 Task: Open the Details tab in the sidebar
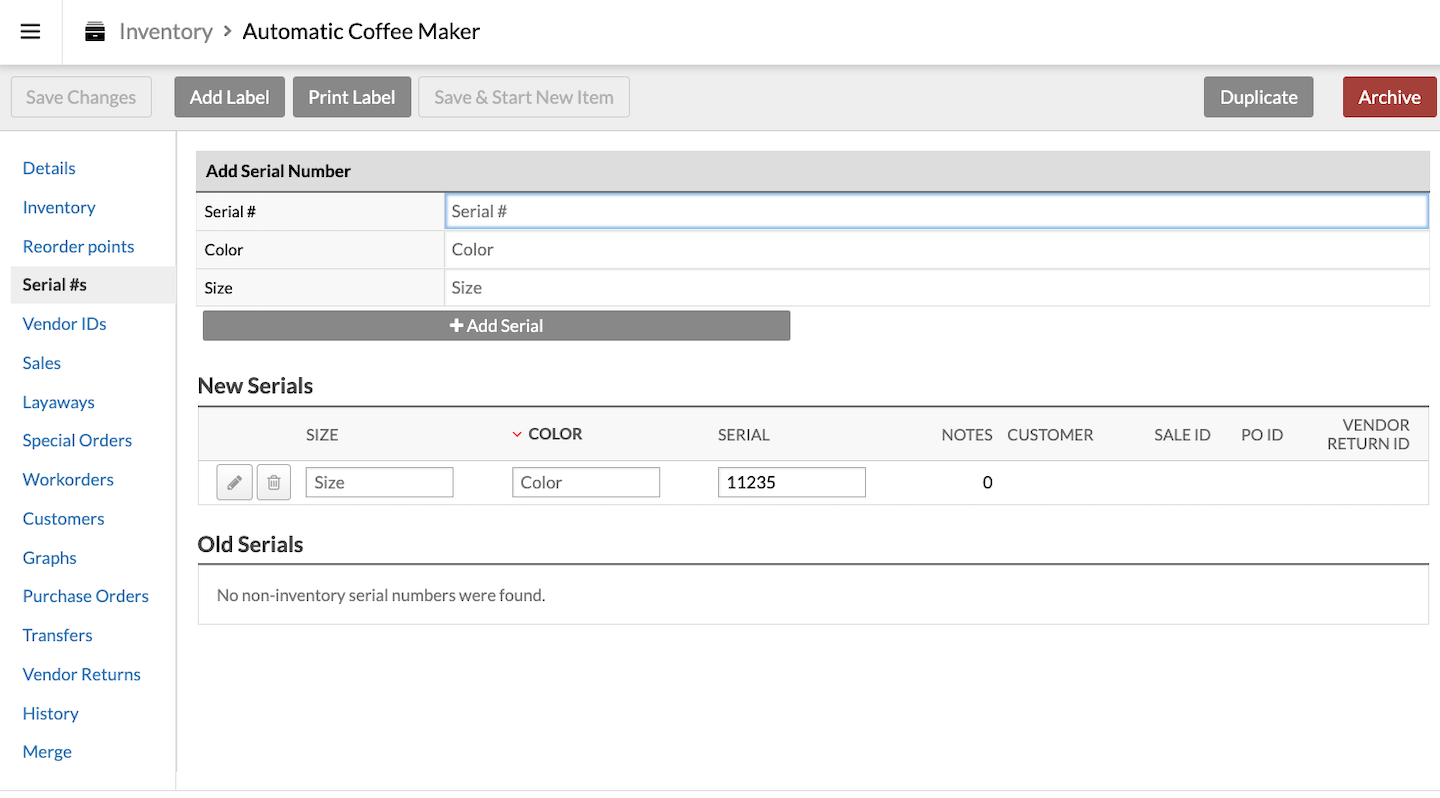pyautogui.click(x=49, y=168)
